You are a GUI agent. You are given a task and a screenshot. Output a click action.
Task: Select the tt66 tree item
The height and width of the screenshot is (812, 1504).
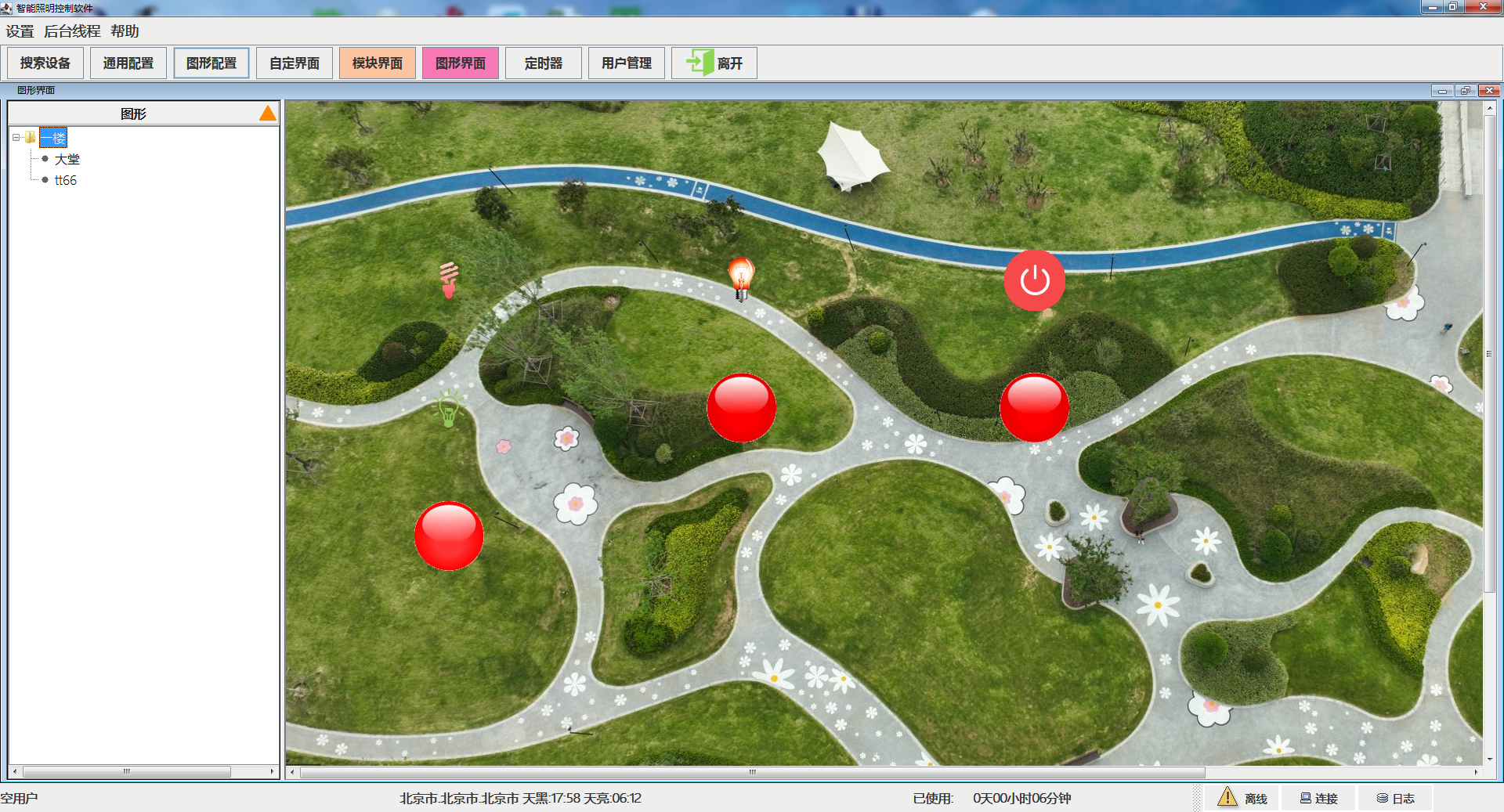pos(66,180)
